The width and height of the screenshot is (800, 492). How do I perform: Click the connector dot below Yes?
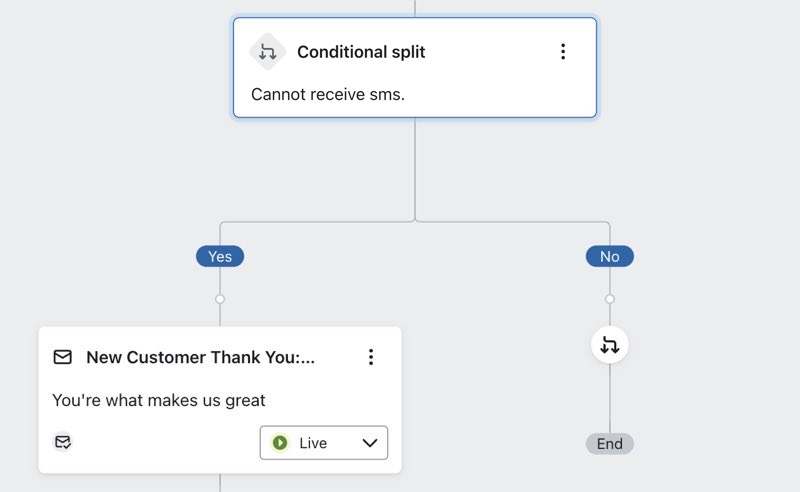[x=220, y=299]
